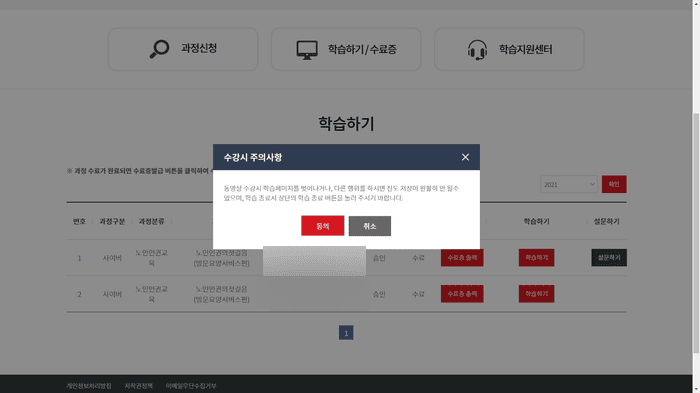The width and height of the screenshot is (700, 393).
Task: Close the 수강시 주의사항 dialog with X
Action: point(465,157)
